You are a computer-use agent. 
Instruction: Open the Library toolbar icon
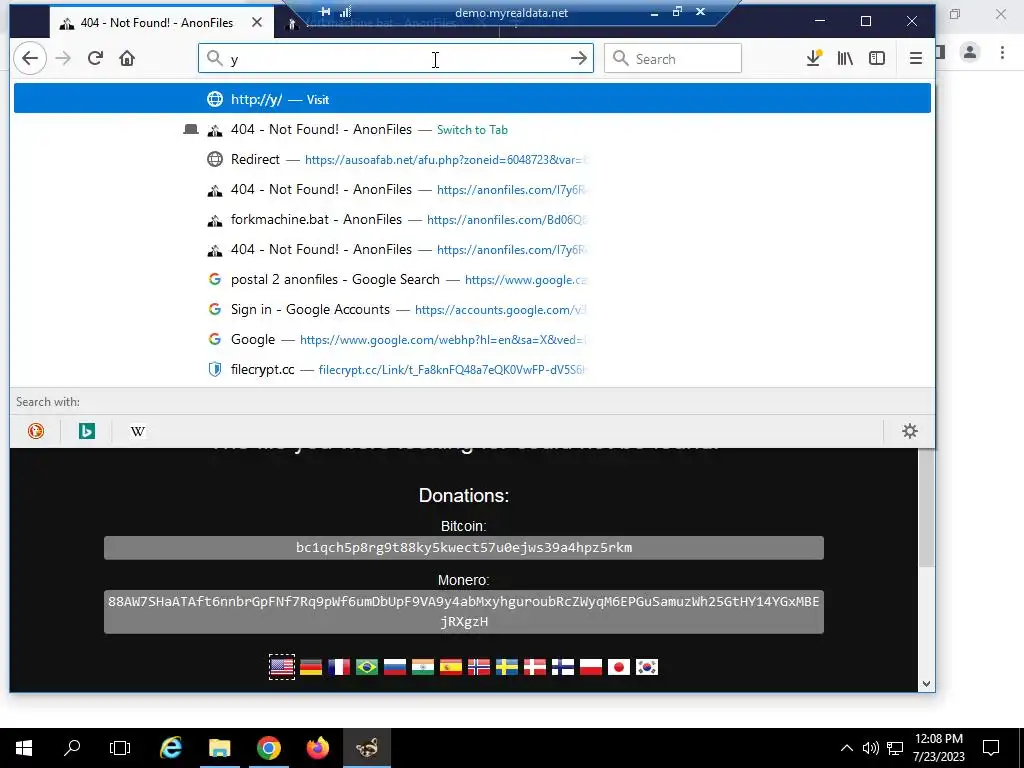pyautogui.click(x=845, y=59)
